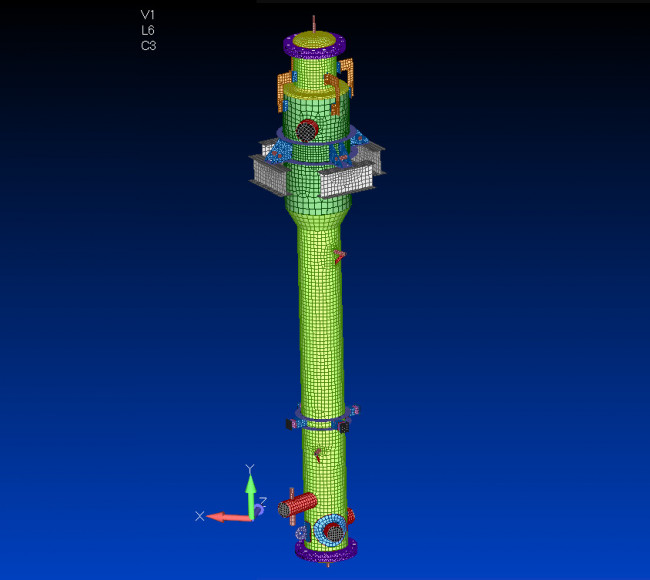The image size is (650, 580).
Task: Click the L6 load label
Action: pos(148,30)
